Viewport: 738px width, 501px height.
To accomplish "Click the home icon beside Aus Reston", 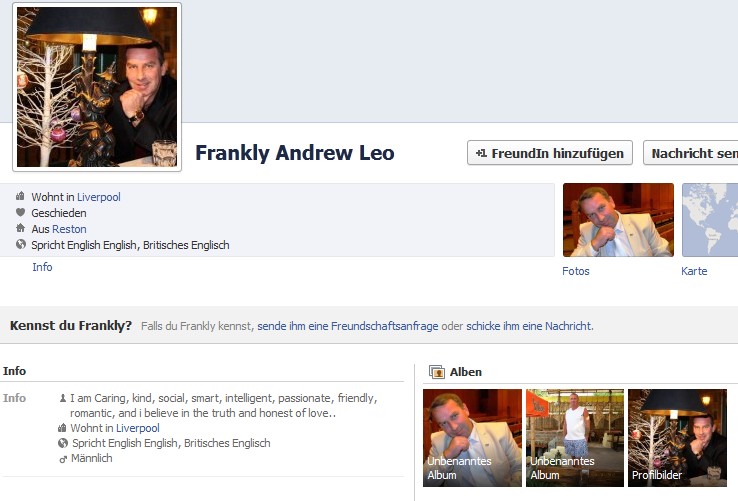I will tap(20, 228).
